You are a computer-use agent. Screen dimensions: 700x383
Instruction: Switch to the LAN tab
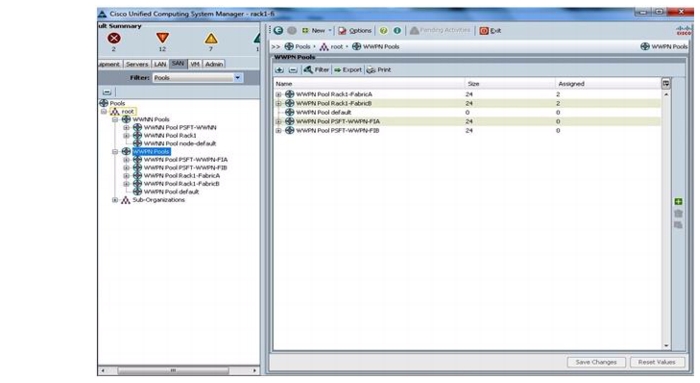[160, 64]
